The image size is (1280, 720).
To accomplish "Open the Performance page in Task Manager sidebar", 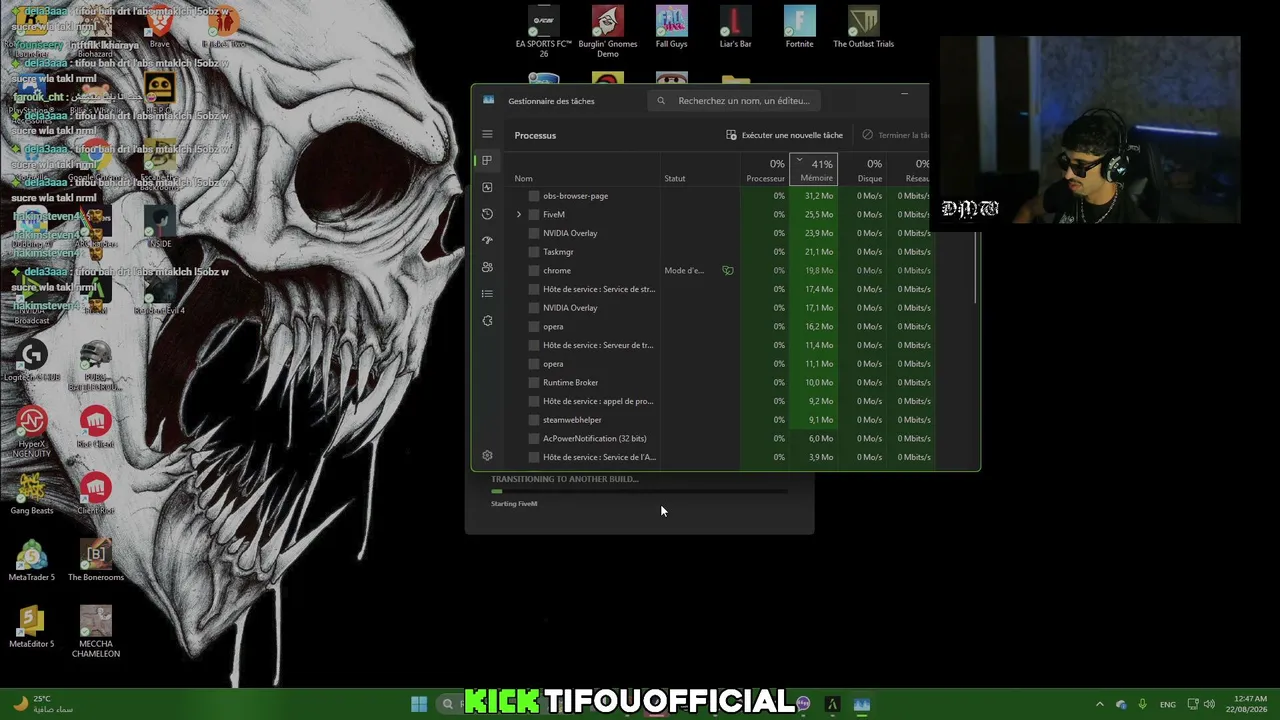I will click(x=487, y=187).
